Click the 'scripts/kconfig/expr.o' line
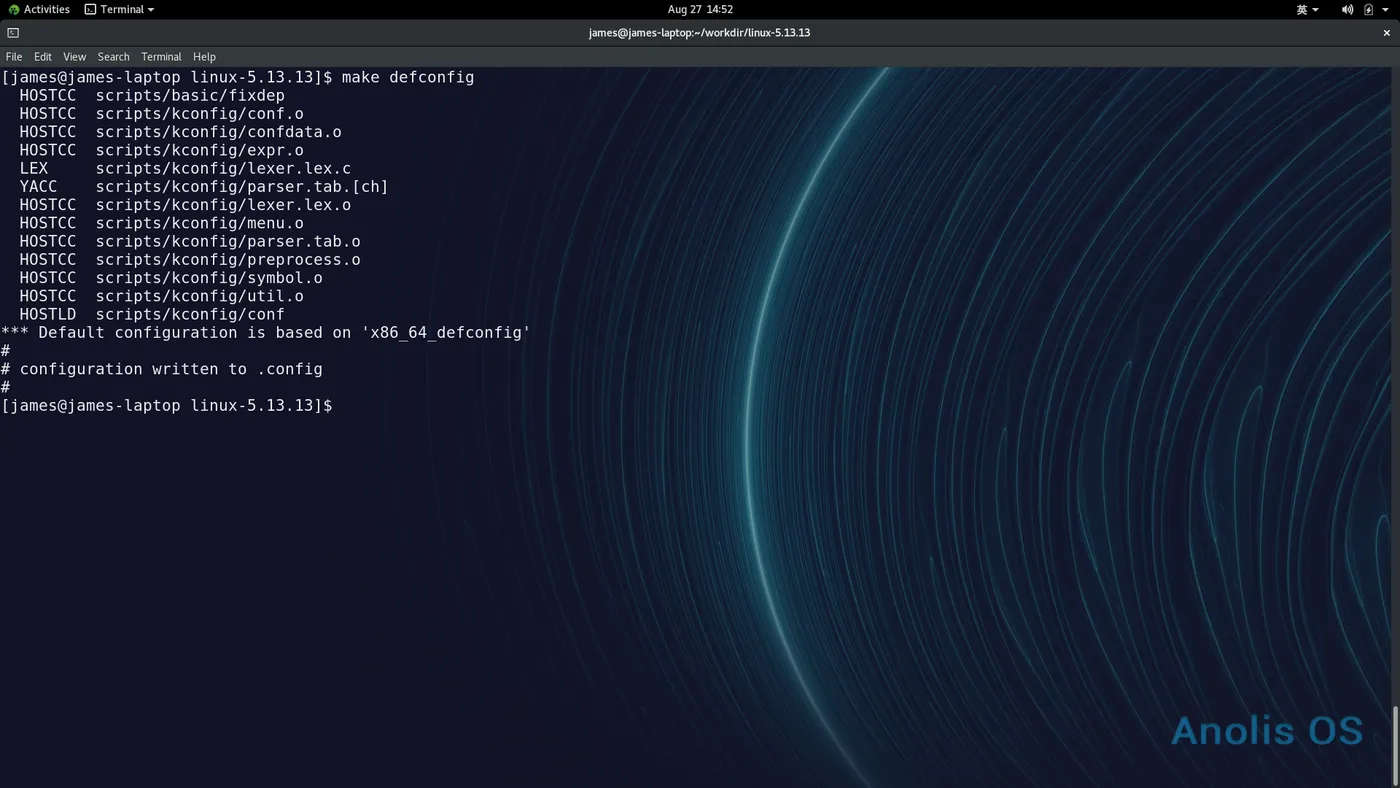 point(200,150)
